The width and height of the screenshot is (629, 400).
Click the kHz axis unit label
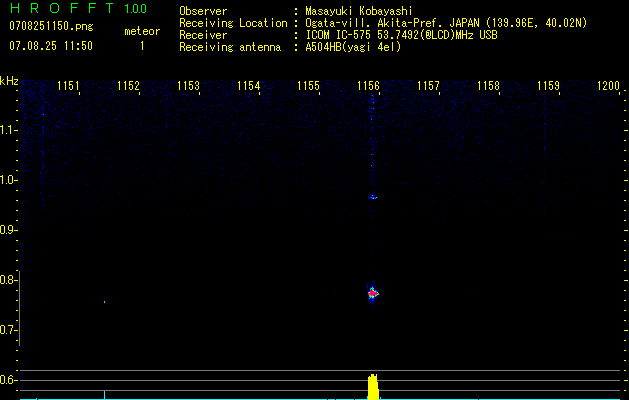tap(9, 81)
